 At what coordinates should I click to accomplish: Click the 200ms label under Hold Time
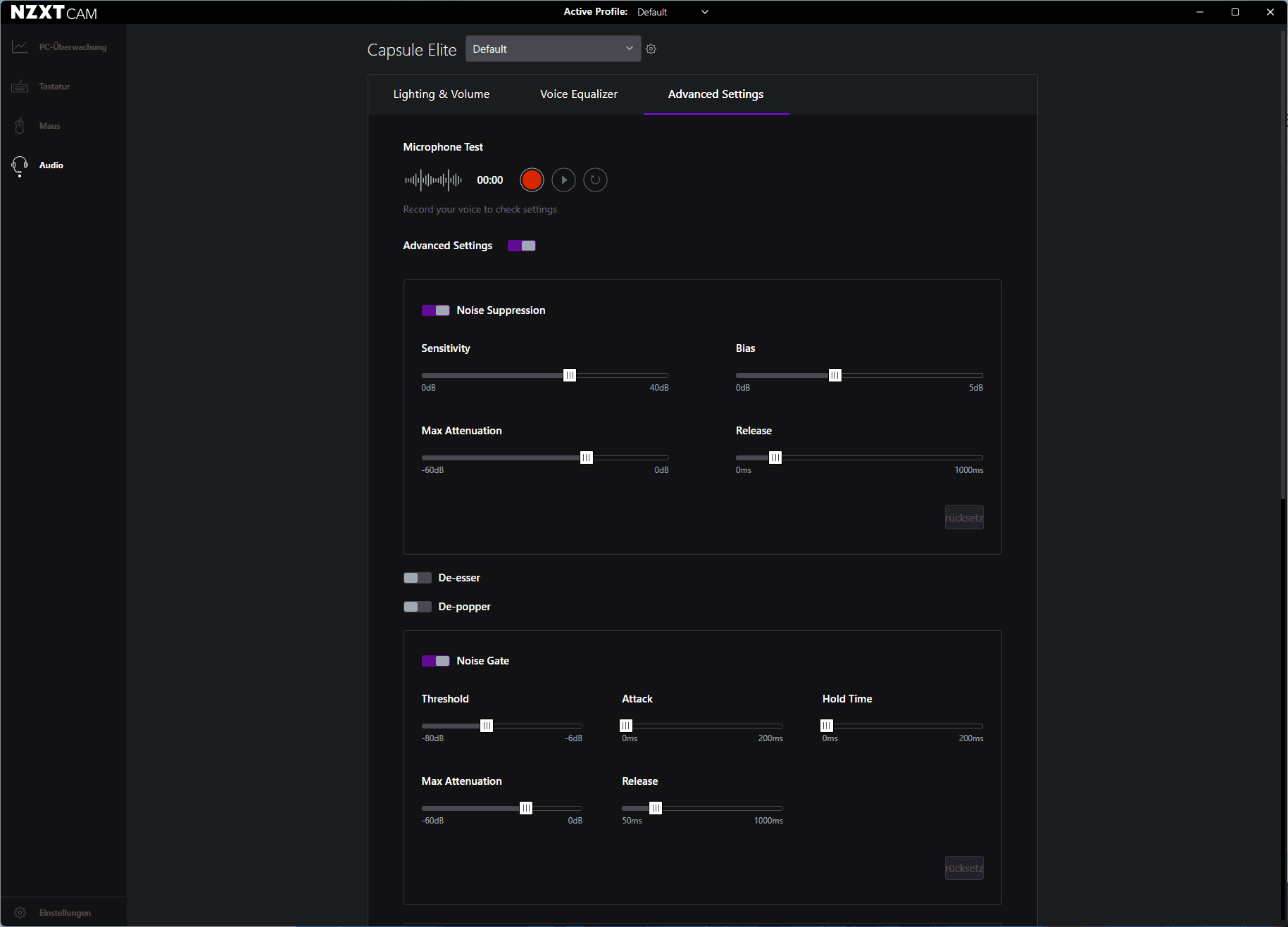point(971,738)
